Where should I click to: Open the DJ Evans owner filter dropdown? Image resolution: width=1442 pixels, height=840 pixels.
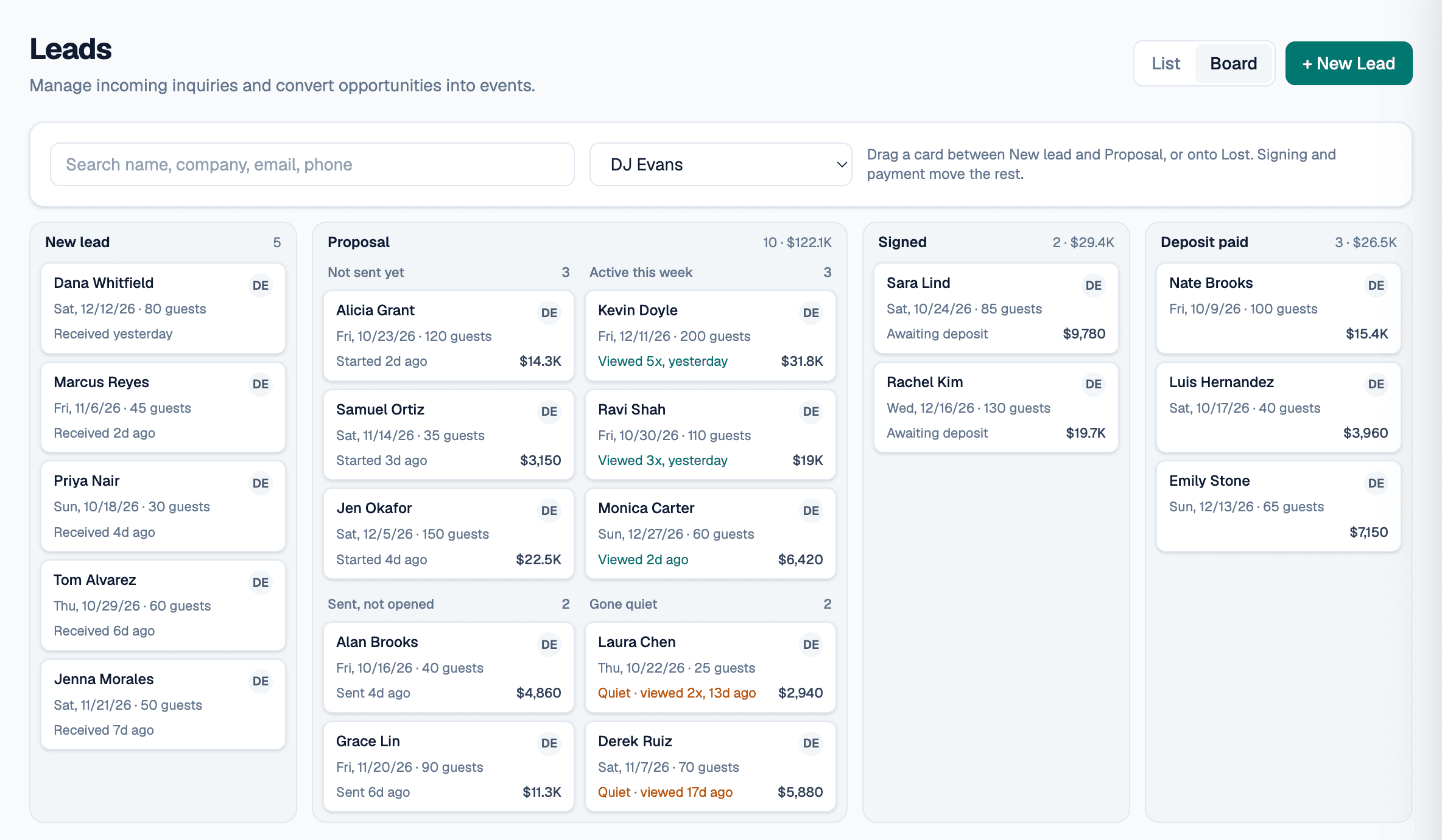point(720,164)
